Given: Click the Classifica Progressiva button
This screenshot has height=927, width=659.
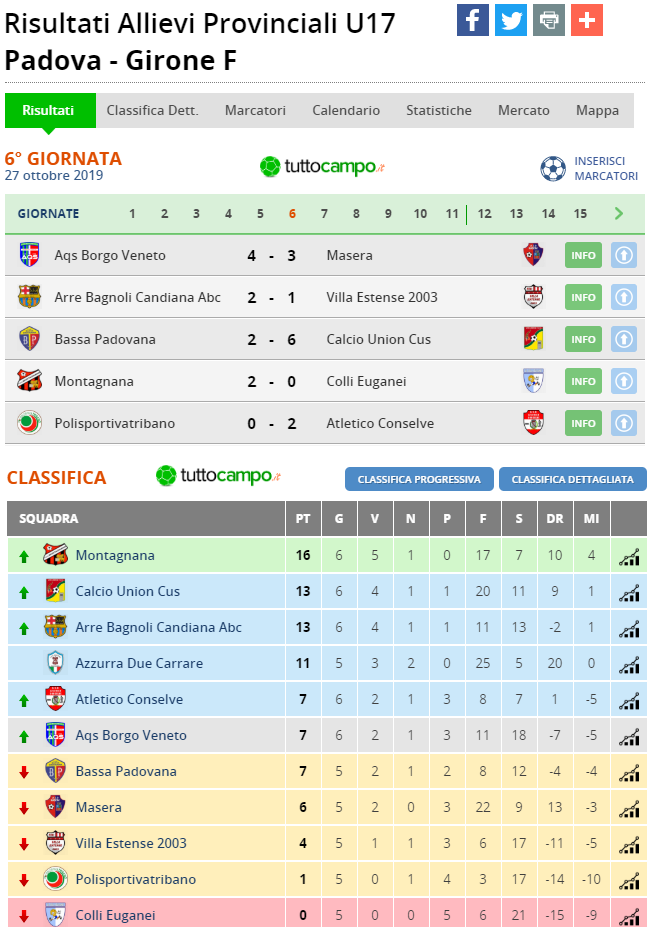Looking at the screenshot, I should 419,479.
